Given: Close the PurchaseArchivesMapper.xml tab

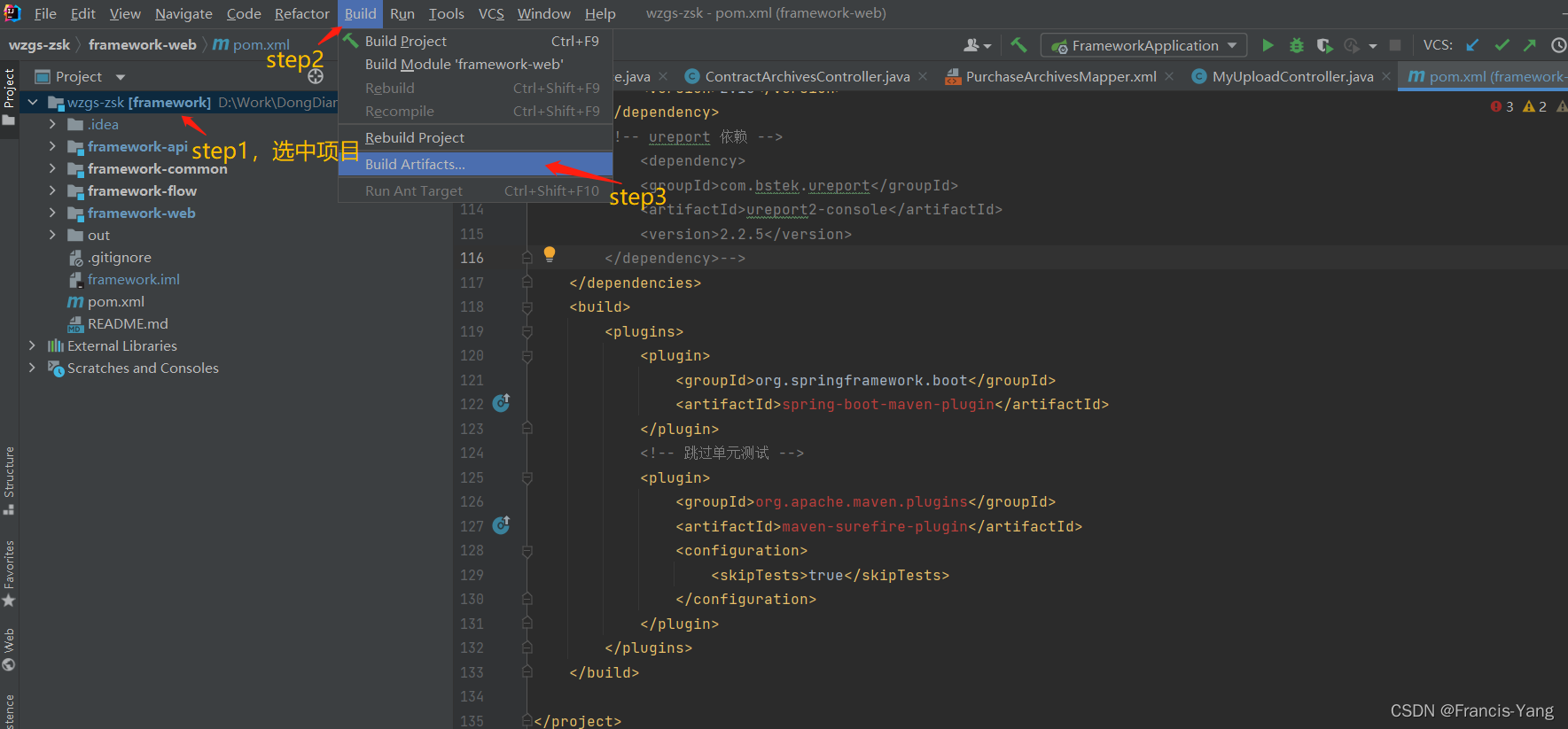Looking at the screenshot, I should (1169, 77).
